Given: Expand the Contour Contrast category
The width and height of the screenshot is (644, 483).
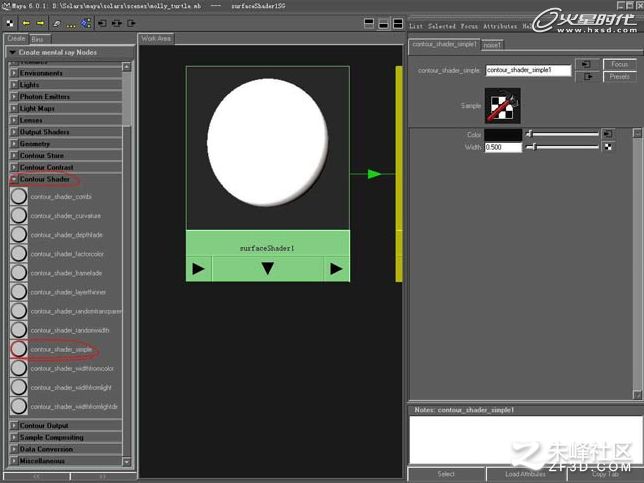Looking at the screenshot, I should coord(14,168).
